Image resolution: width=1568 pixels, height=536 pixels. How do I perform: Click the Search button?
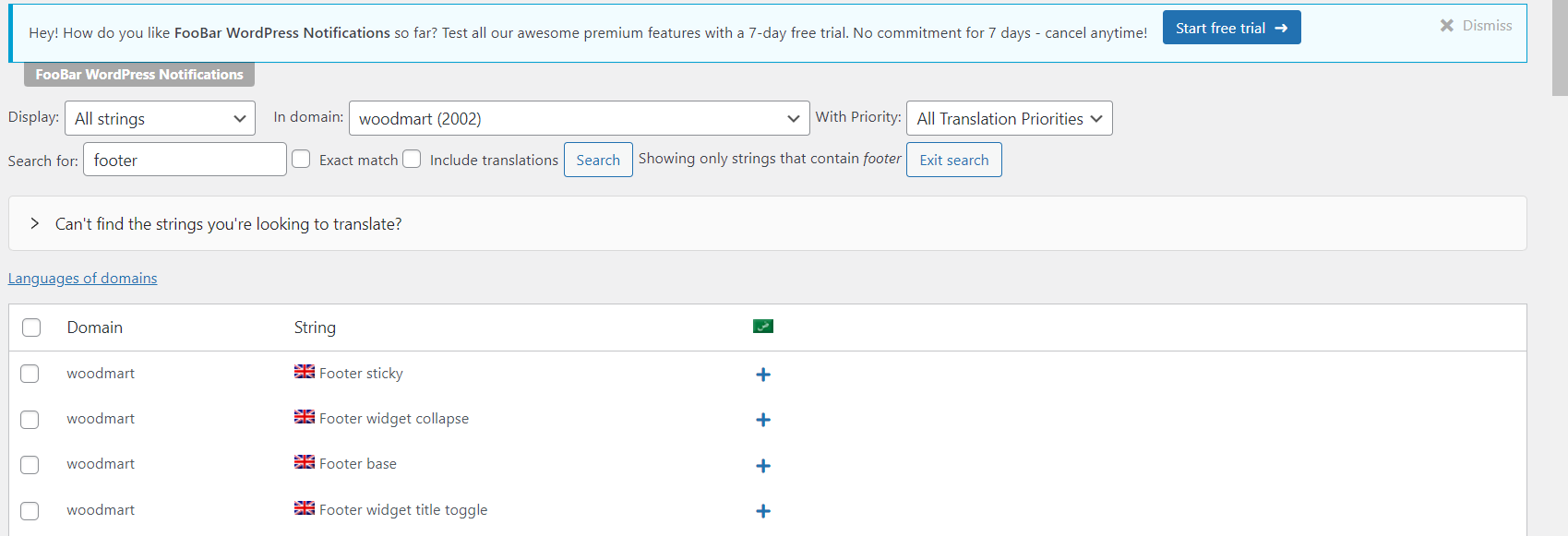pos(598,160)
